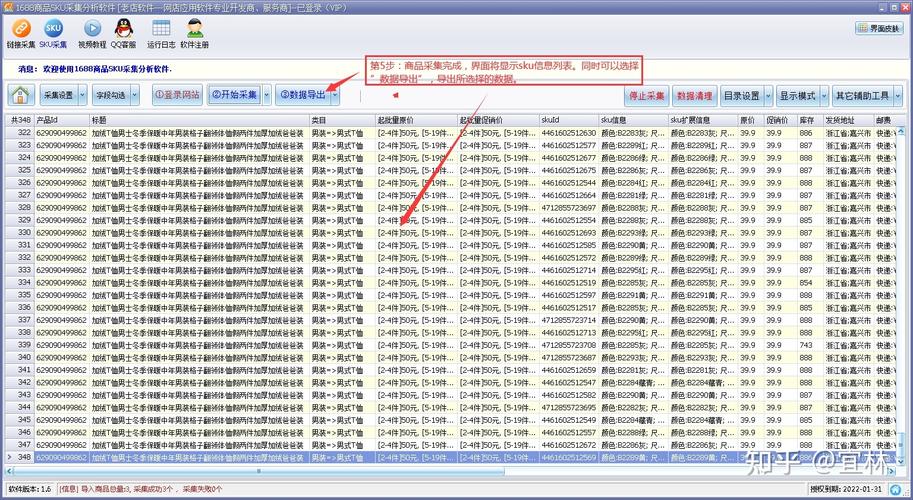Click the ①登录网站 button
Screen dimensions: 913x500
177,96
